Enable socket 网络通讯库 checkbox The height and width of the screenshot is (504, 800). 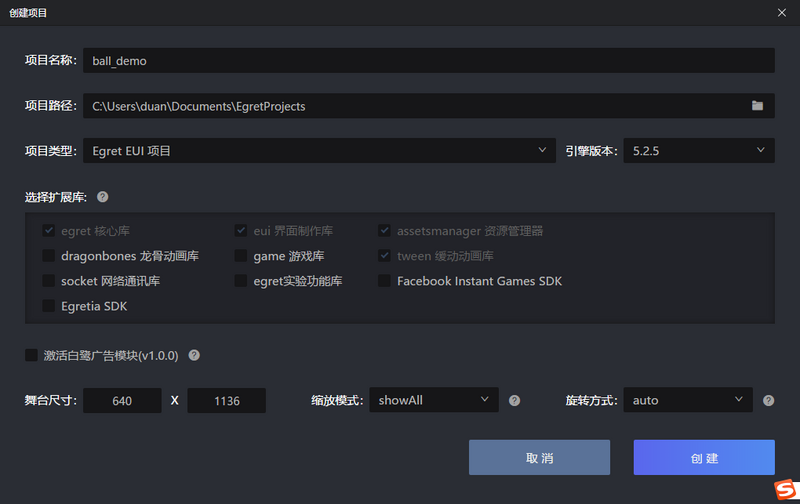tap(48, 281)
